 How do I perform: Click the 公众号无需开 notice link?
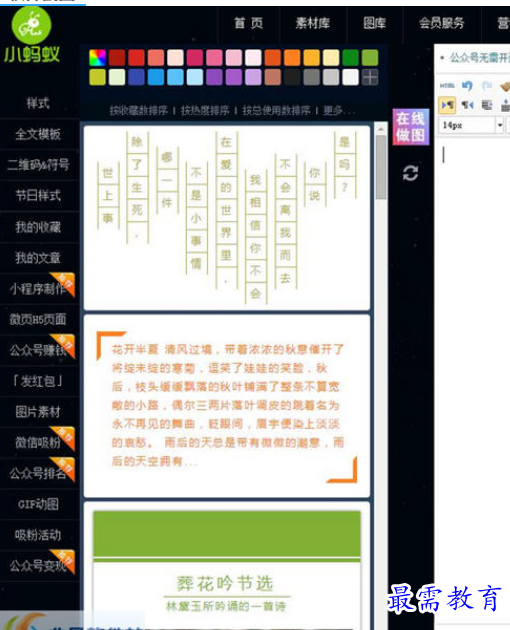click(479, 58)
